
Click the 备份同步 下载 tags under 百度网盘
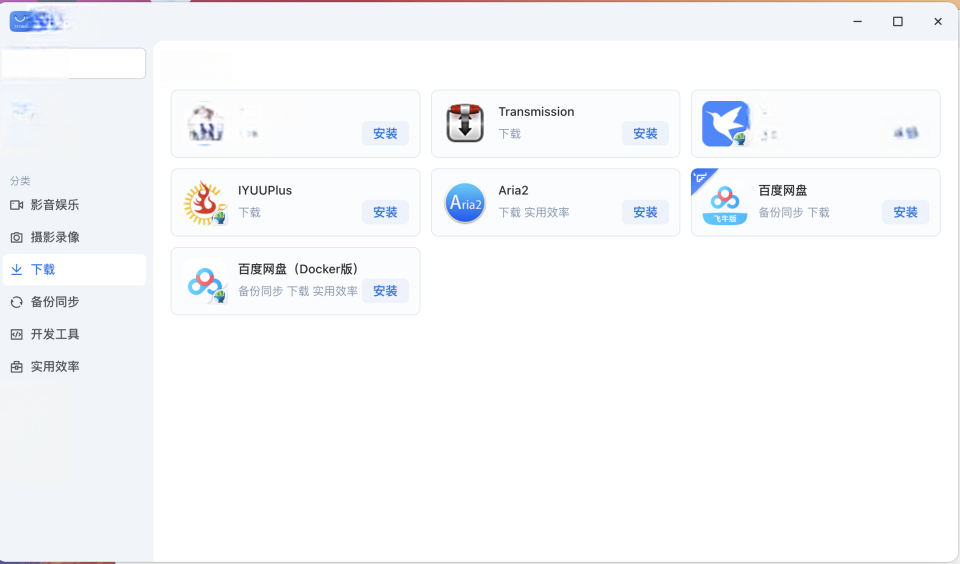click(x=794, y=212)
